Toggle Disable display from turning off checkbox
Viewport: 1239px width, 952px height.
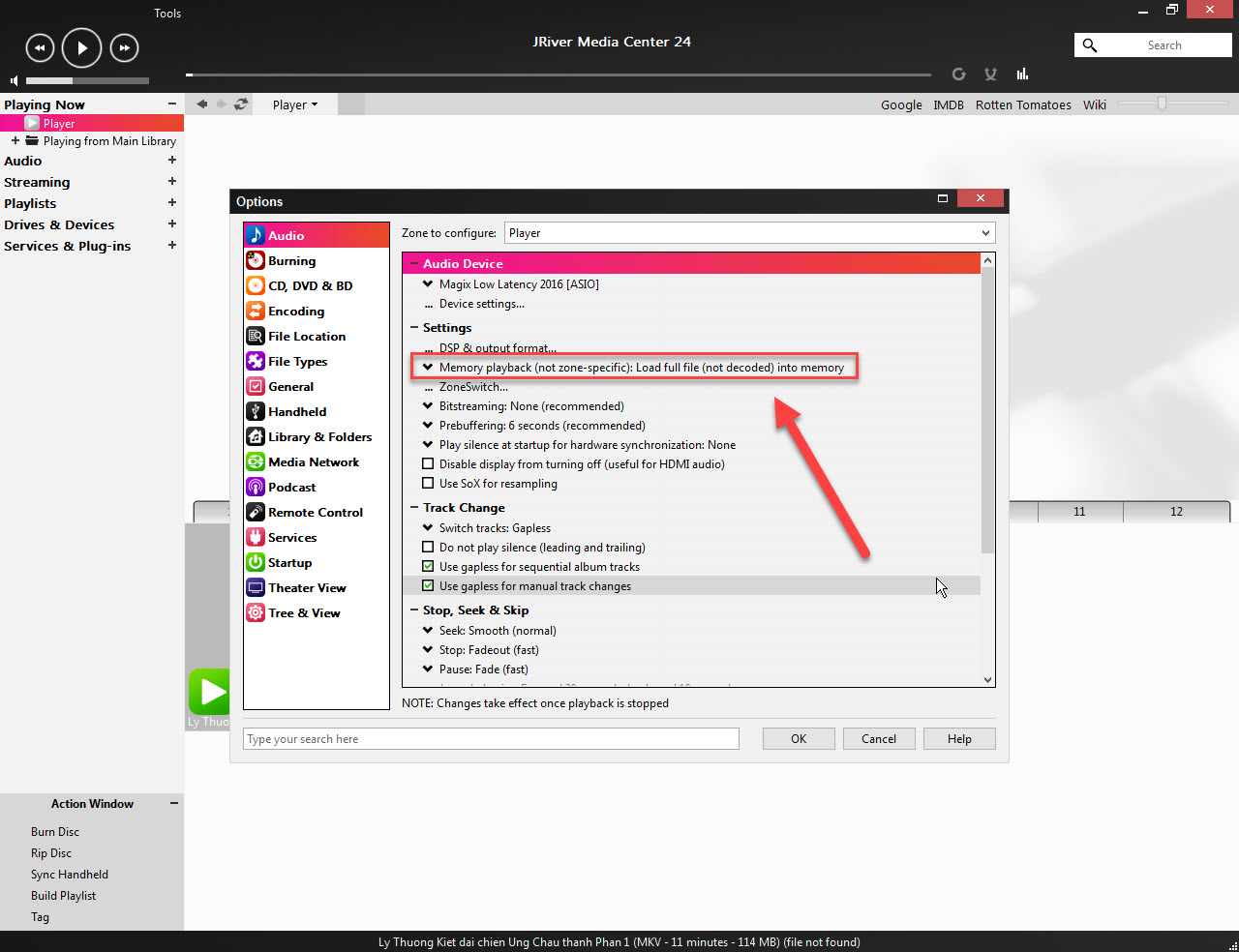[428, 464]
